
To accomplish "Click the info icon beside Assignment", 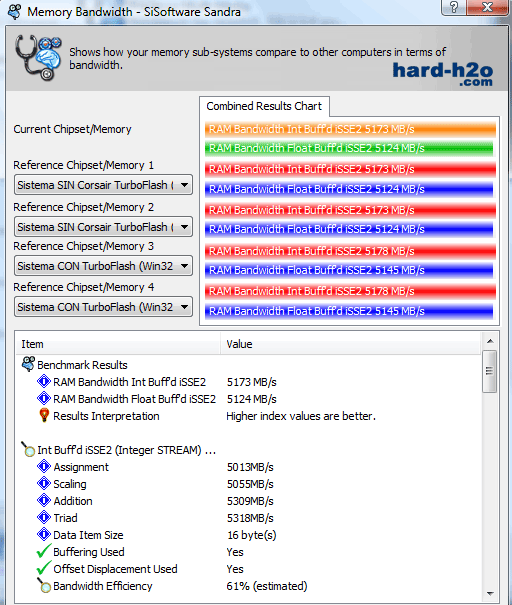I will [x=44, y=466].
